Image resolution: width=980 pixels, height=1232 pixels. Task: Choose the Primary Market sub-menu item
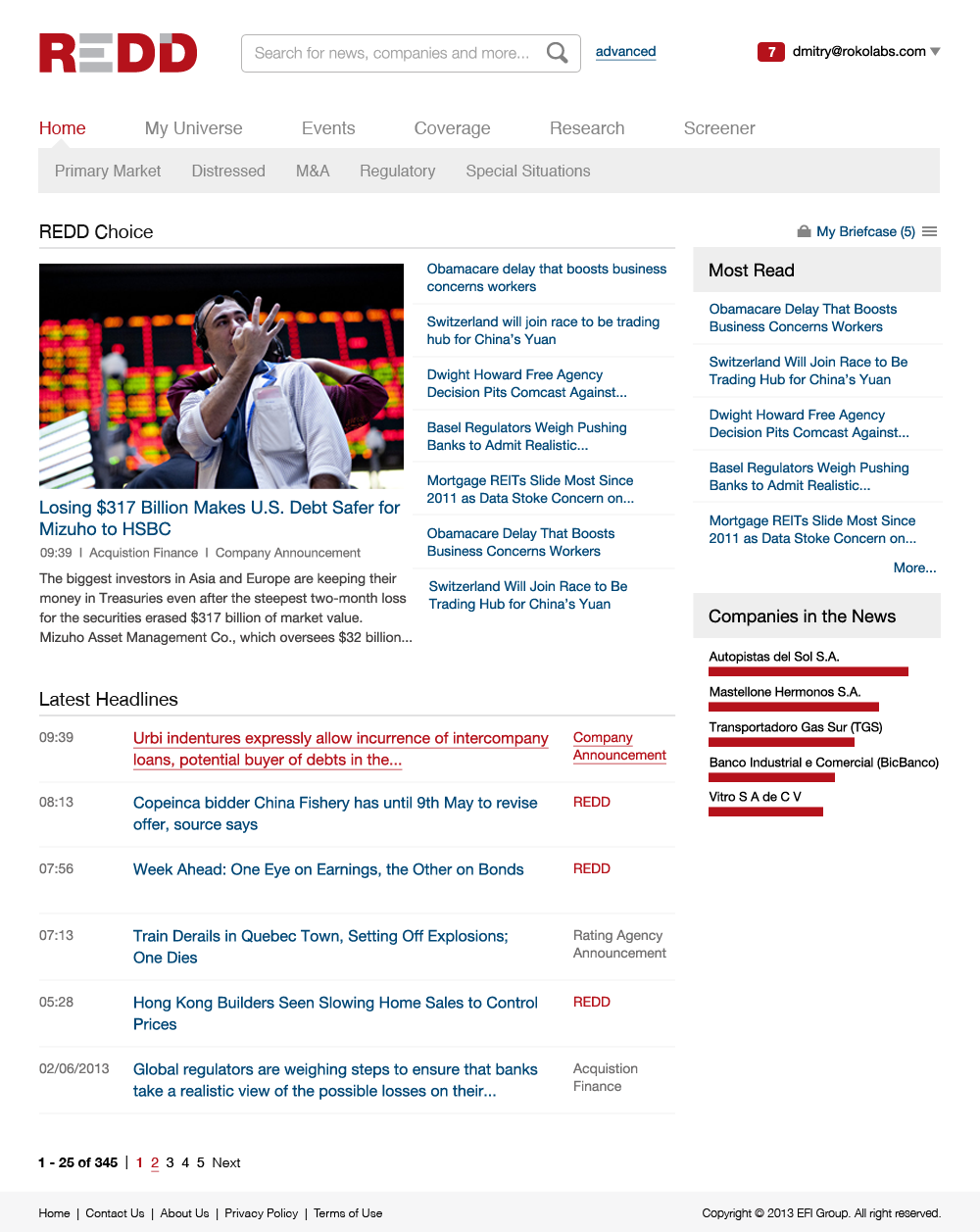pyautogui.click(x=108, y=171)
